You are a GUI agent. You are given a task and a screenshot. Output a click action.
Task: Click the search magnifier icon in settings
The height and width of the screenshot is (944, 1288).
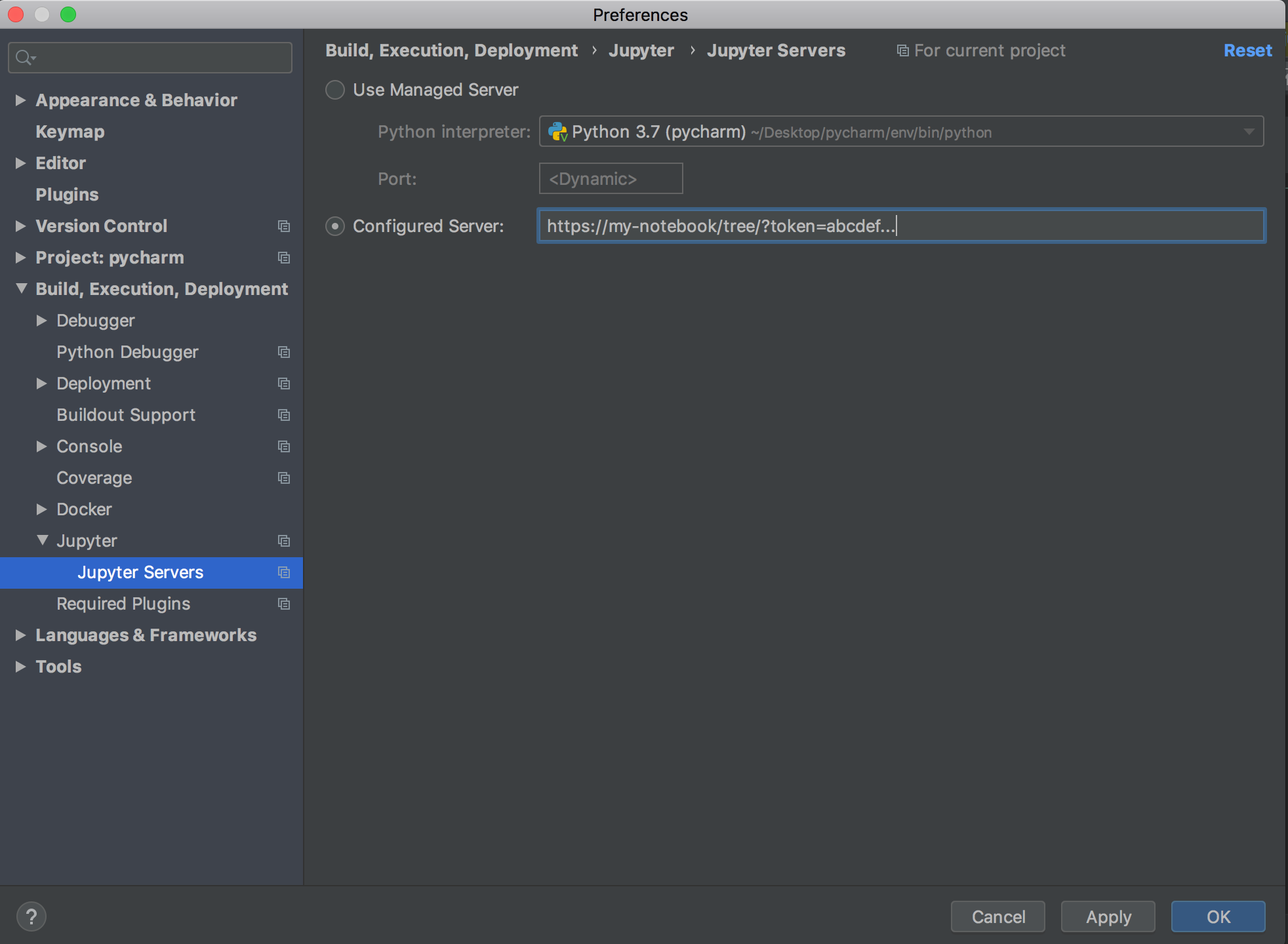tap(25, 58)
